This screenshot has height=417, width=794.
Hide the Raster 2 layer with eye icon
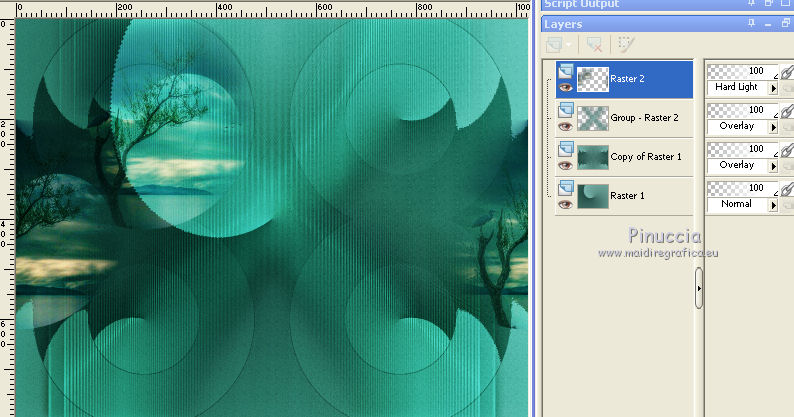click(565, 88)
